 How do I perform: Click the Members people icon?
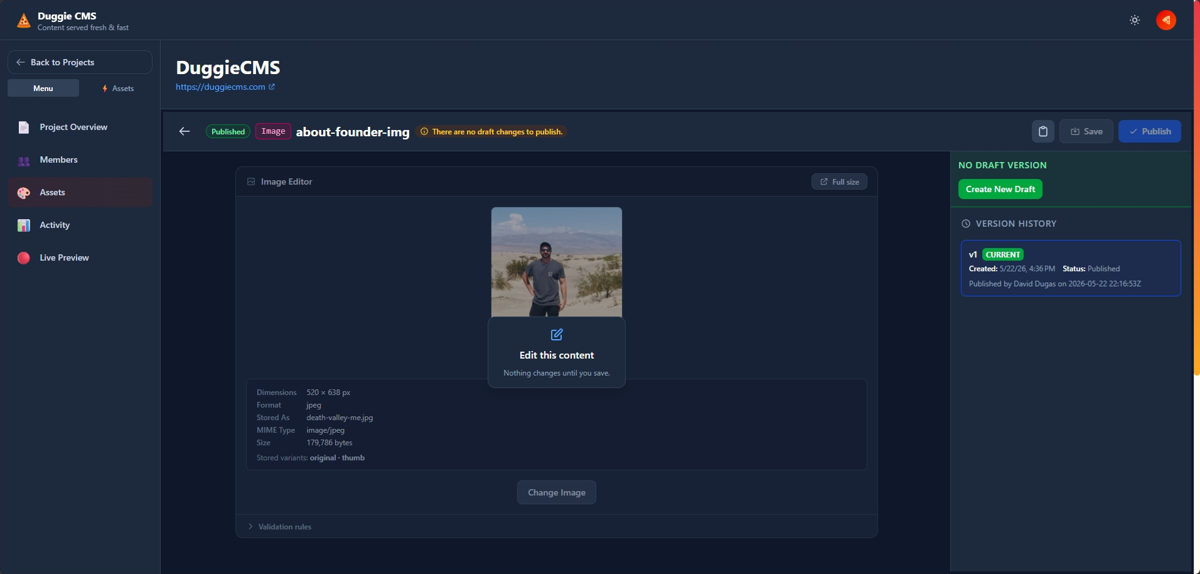click(x=24, y=160)
